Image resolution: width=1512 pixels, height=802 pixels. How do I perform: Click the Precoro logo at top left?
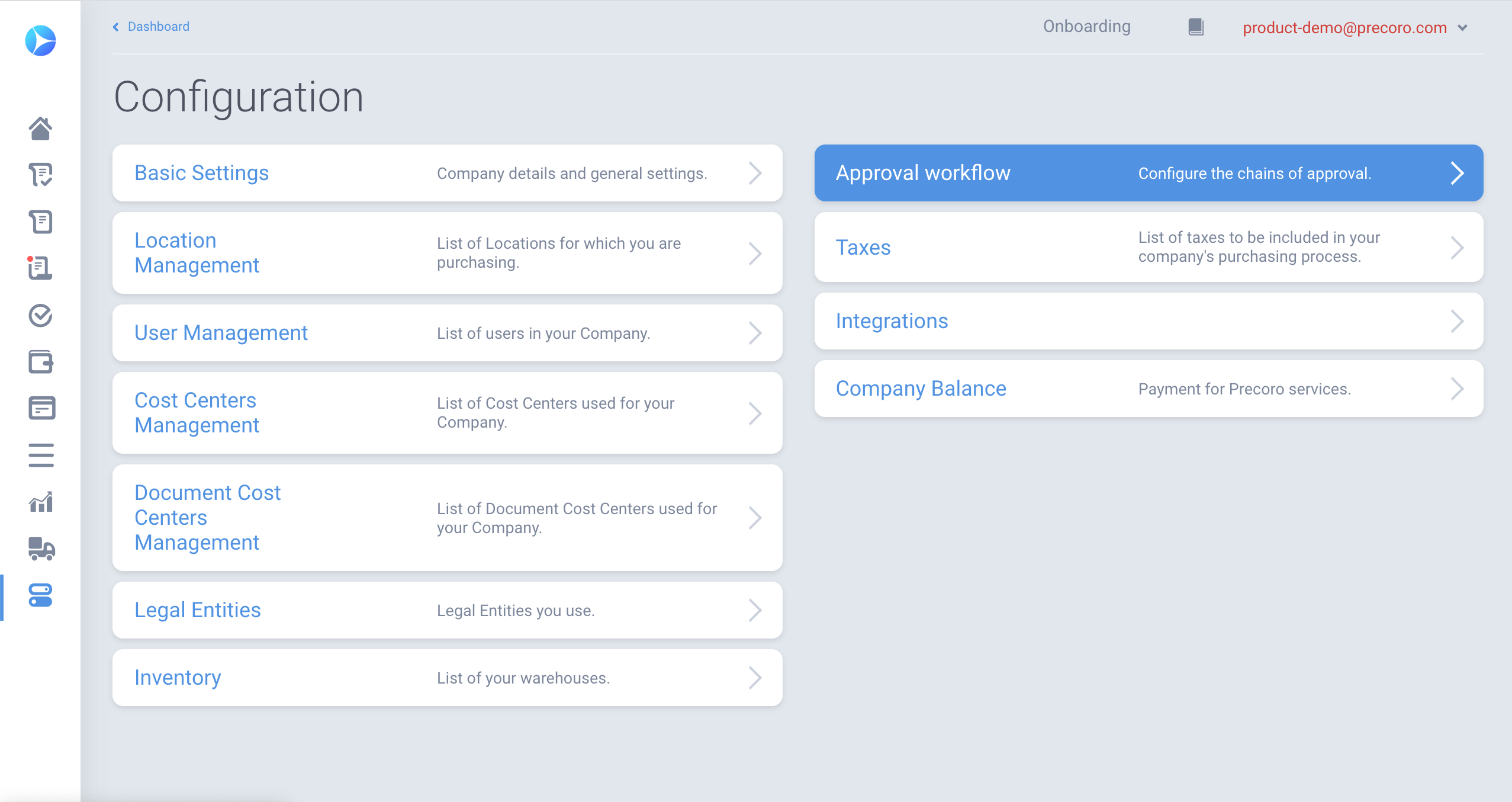click(40, 40)
